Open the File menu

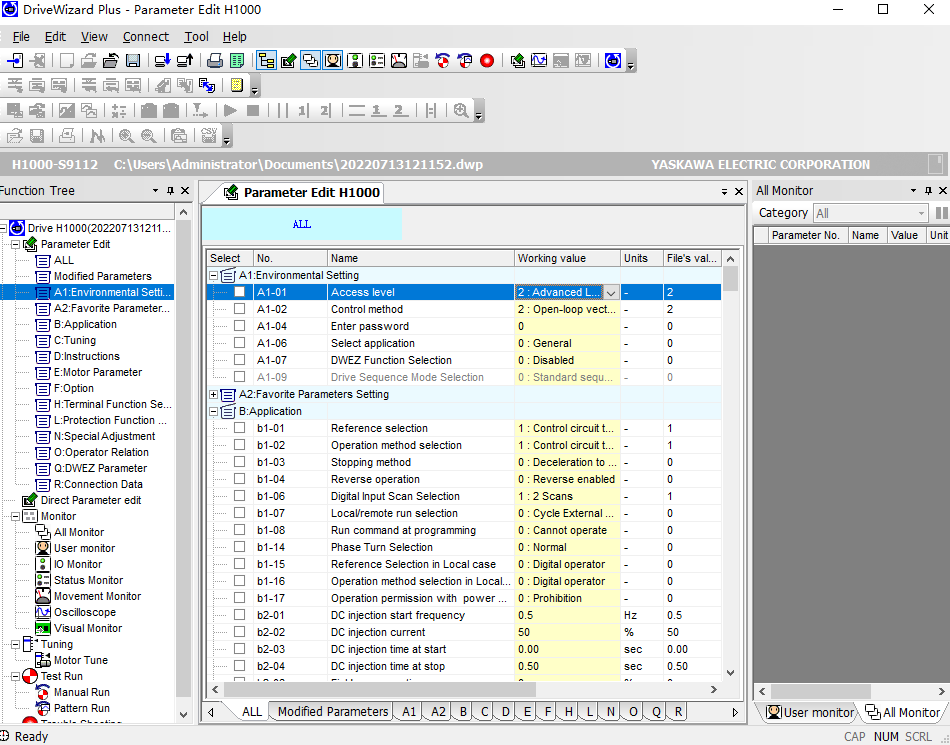click(21, 37)
